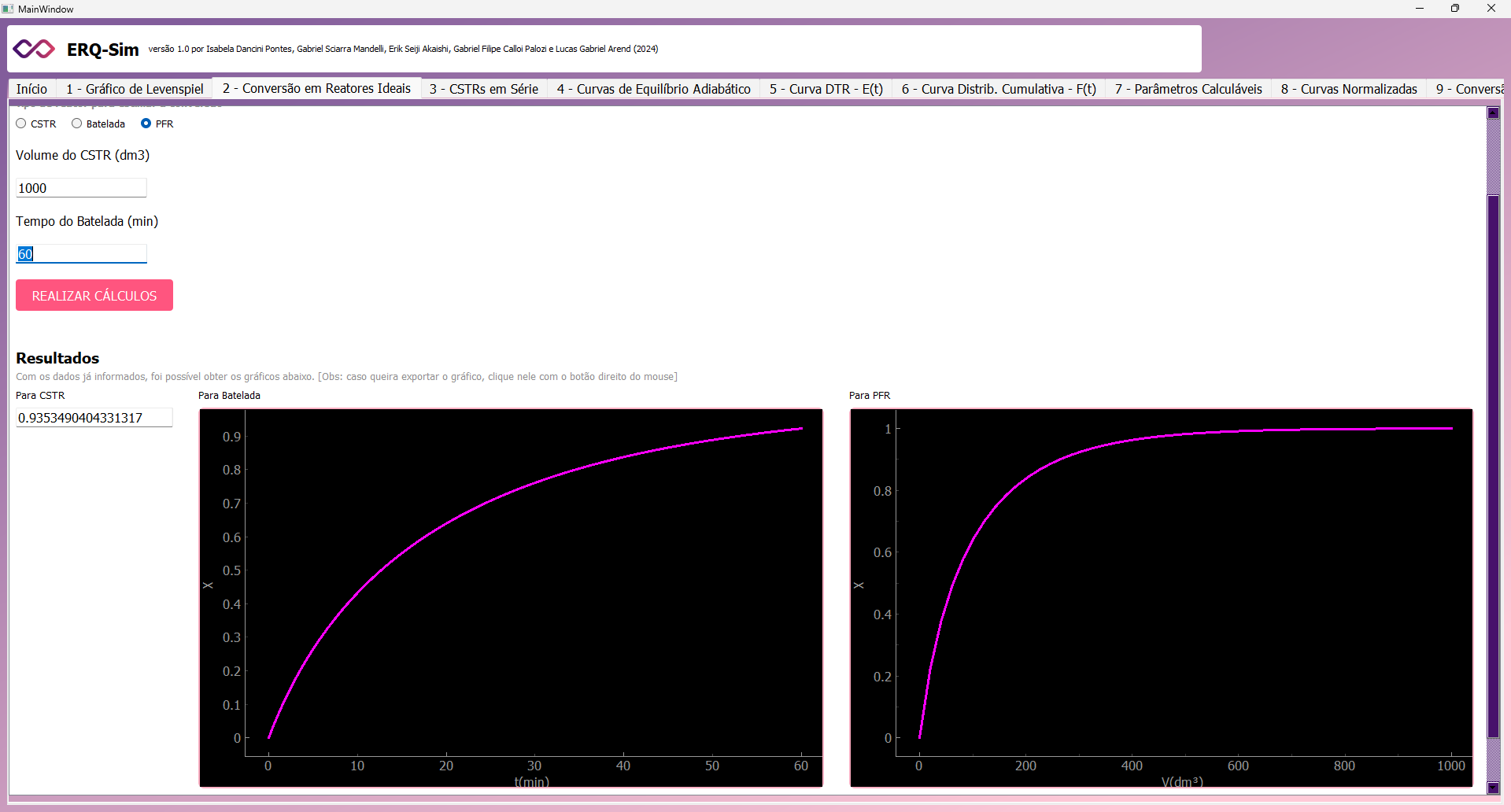1511x812 pixels.
Task: Select the Curvas Normalizadas tab
Action: [x=1348, y=89]
